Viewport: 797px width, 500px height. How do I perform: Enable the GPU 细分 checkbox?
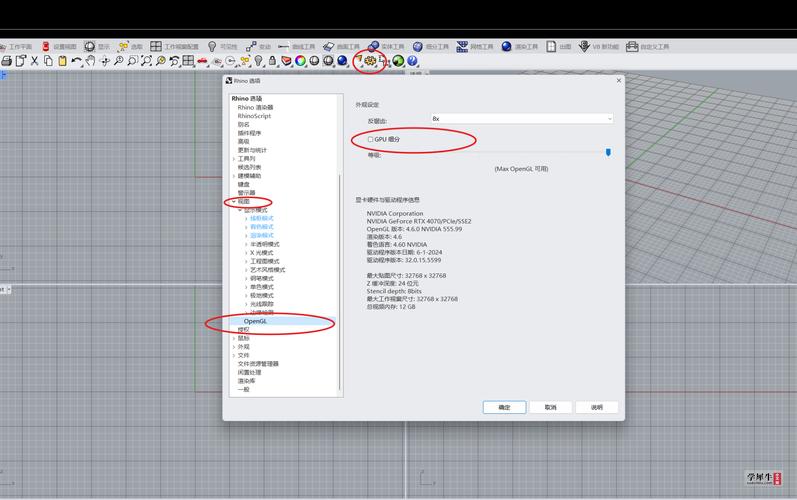(x=370, y=139)
